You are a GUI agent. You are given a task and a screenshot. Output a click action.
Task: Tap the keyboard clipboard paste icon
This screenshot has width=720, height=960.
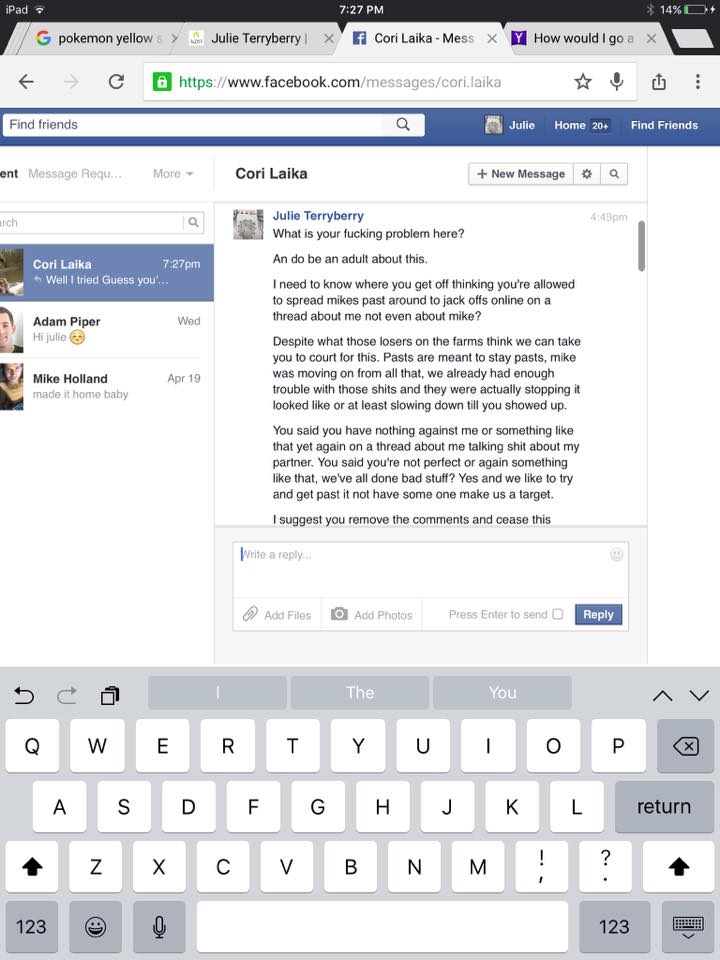[x=110, y=695]
